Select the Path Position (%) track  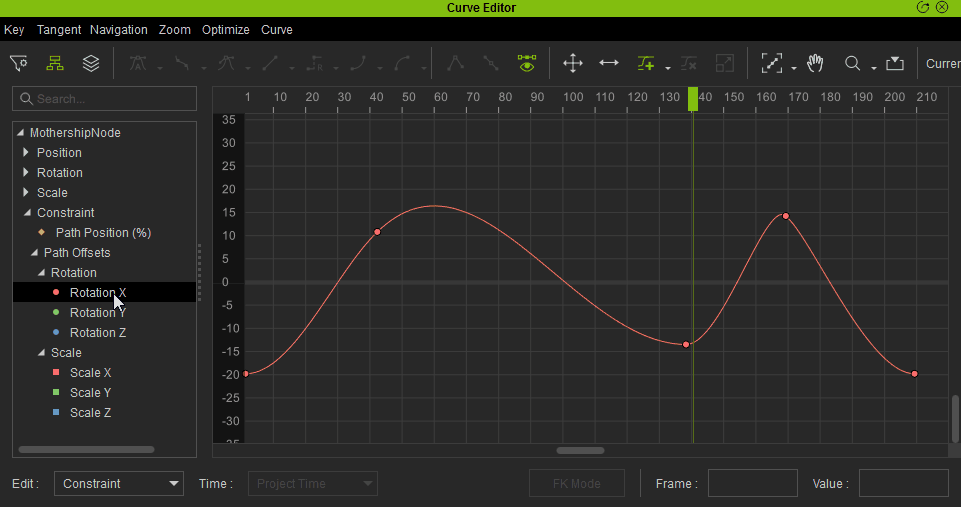tap(103, 232)
